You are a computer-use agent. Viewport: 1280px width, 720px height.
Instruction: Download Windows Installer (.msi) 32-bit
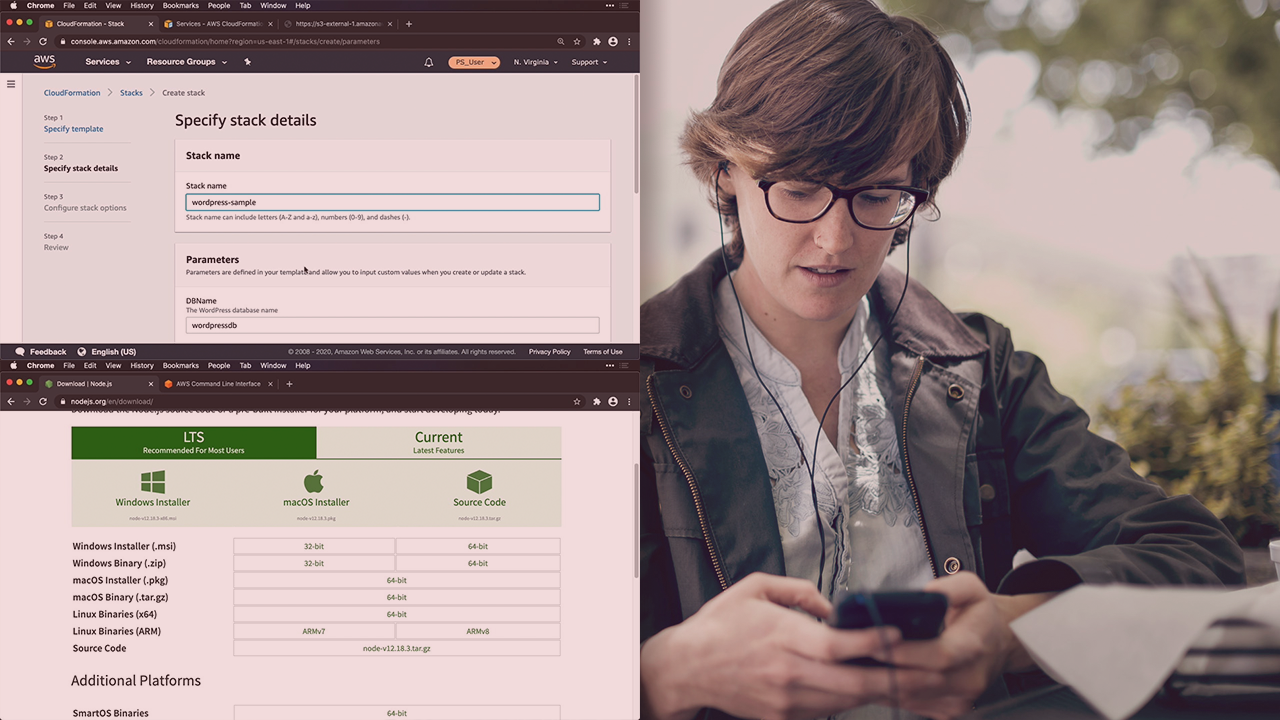coord(314,546)
